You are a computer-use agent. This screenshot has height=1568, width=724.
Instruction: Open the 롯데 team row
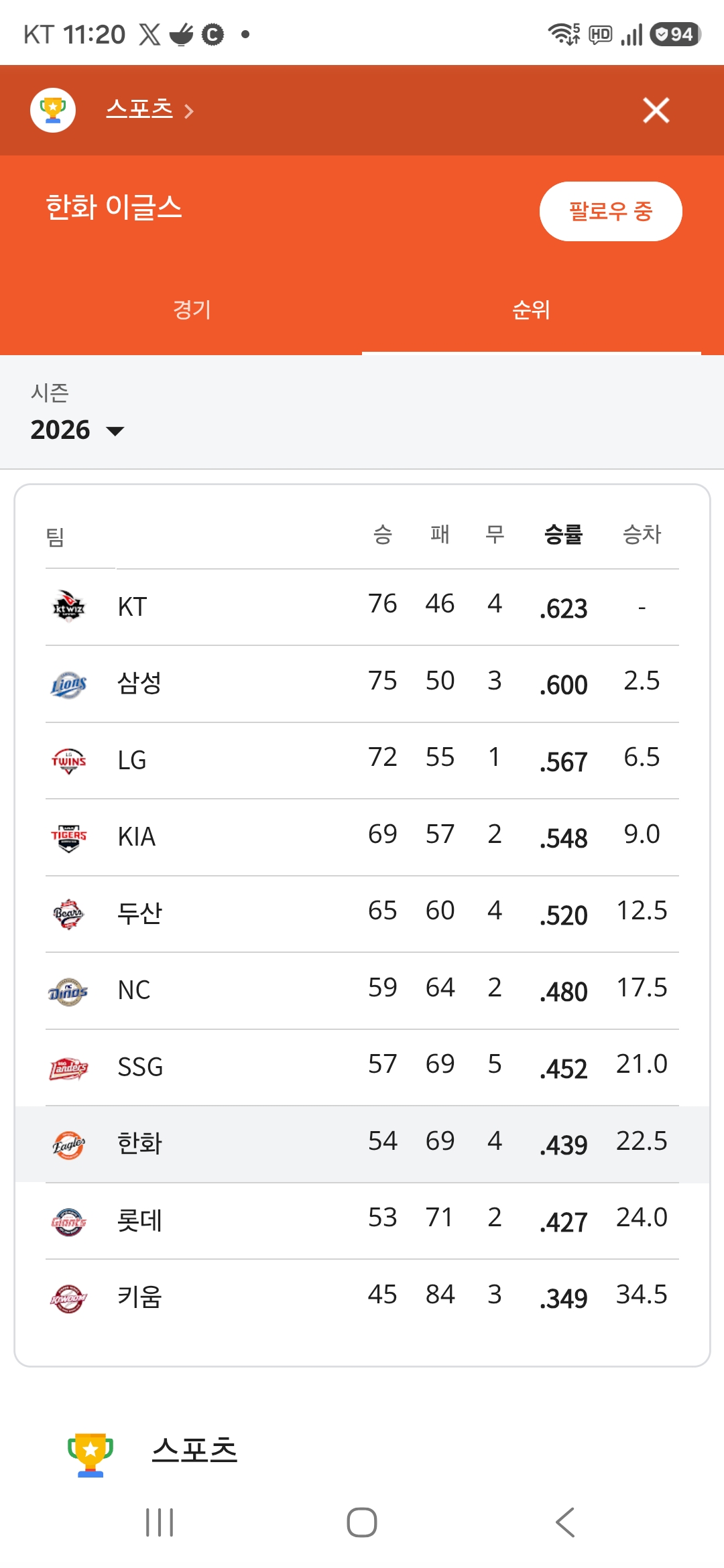(362, 1220)
